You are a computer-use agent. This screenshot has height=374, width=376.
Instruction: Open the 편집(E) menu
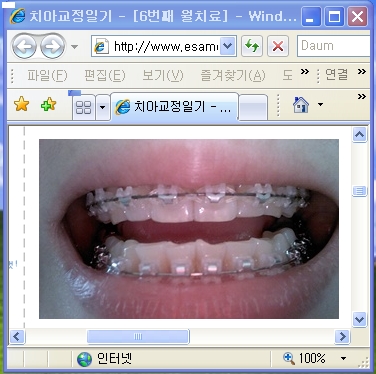click(x=104, y=75)
